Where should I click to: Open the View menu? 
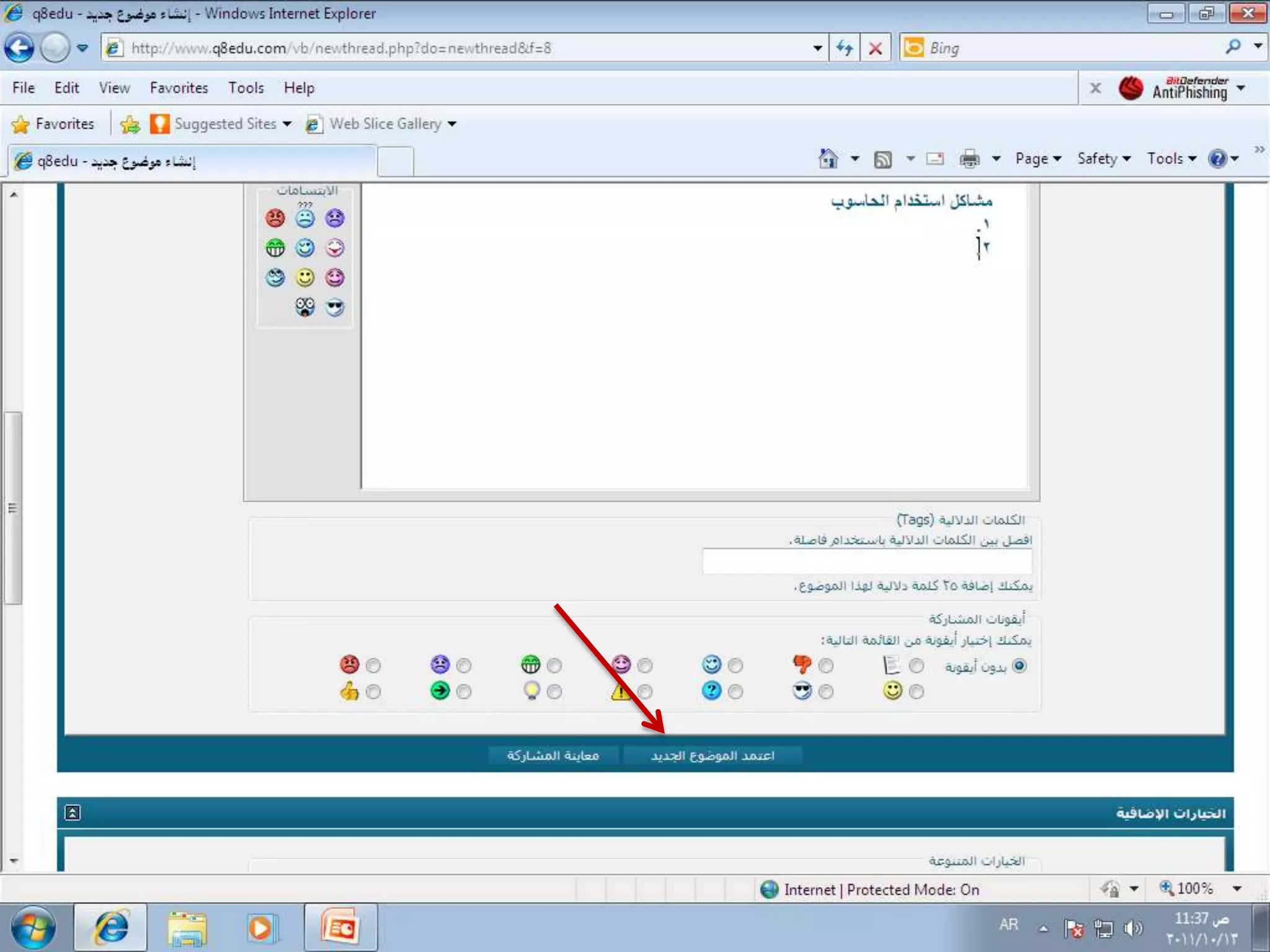tap(114, 88)
